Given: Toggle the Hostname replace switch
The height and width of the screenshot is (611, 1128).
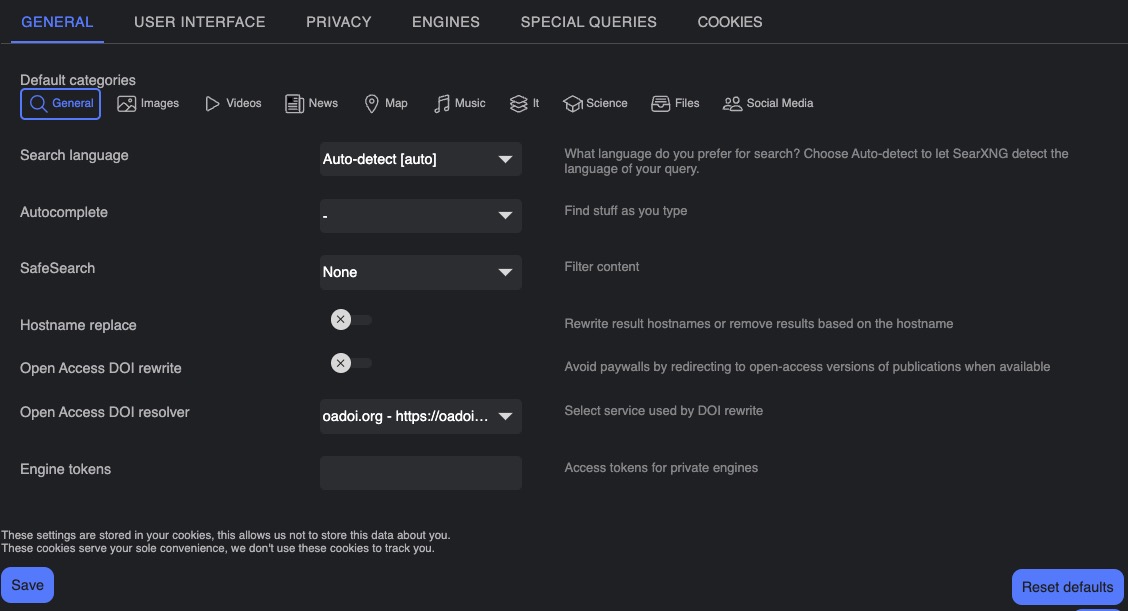Looking at the screenshot, I should 350,319.
